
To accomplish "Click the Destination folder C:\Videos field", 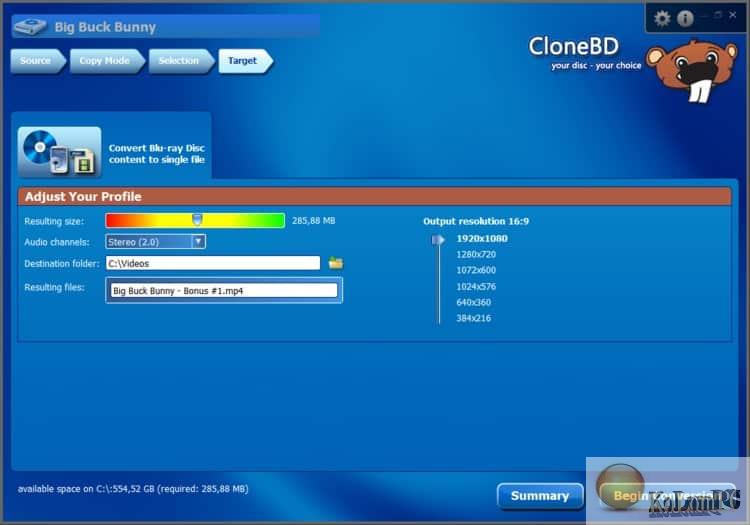I will pyautogui.click(x=213, y=263).
